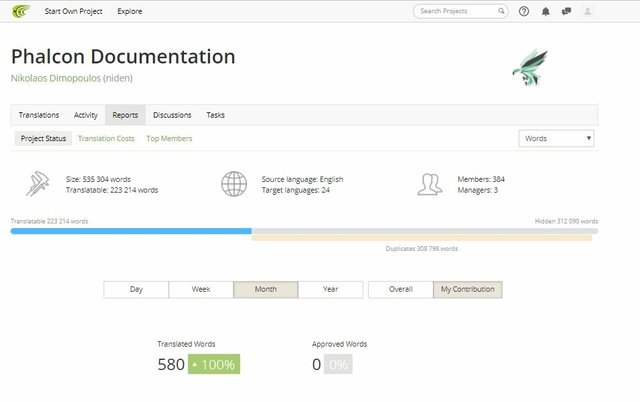Screen dimensions: 640x402
Task: Open the notifications bell icon
Action: tap(545, 11)
